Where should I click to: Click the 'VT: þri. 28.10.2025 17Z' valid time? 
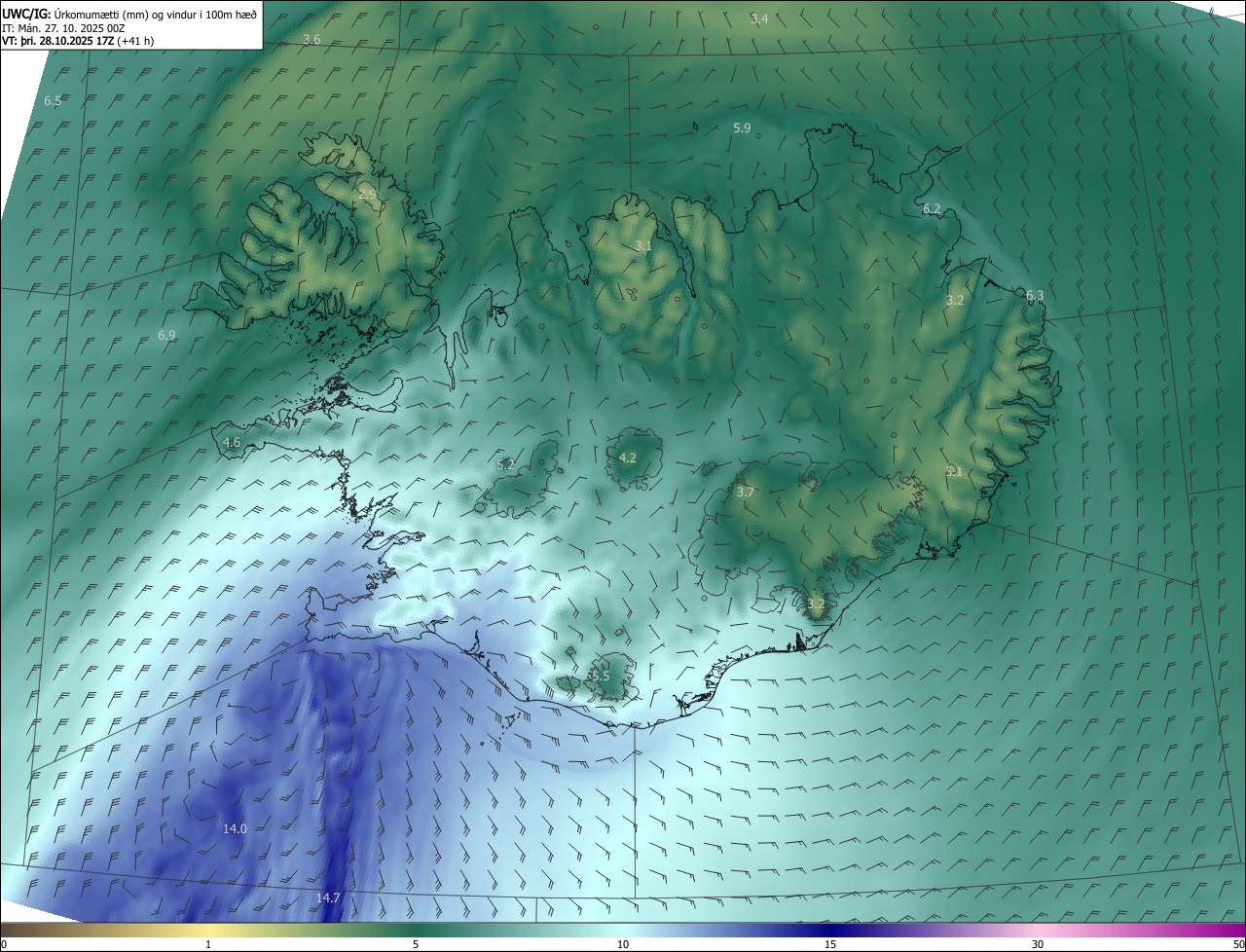[x=57, y=41]
